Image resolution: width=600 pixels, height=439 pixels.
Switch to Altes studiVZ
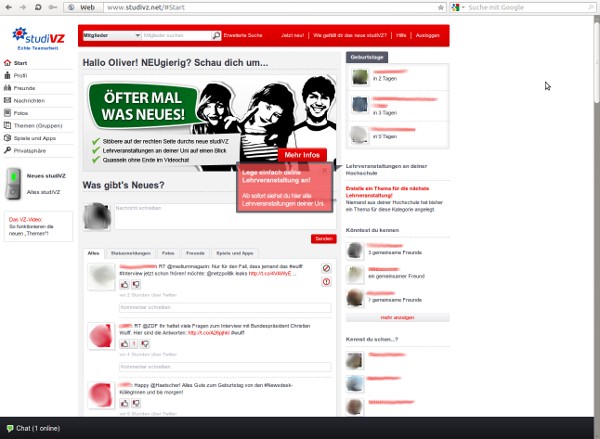43,192
